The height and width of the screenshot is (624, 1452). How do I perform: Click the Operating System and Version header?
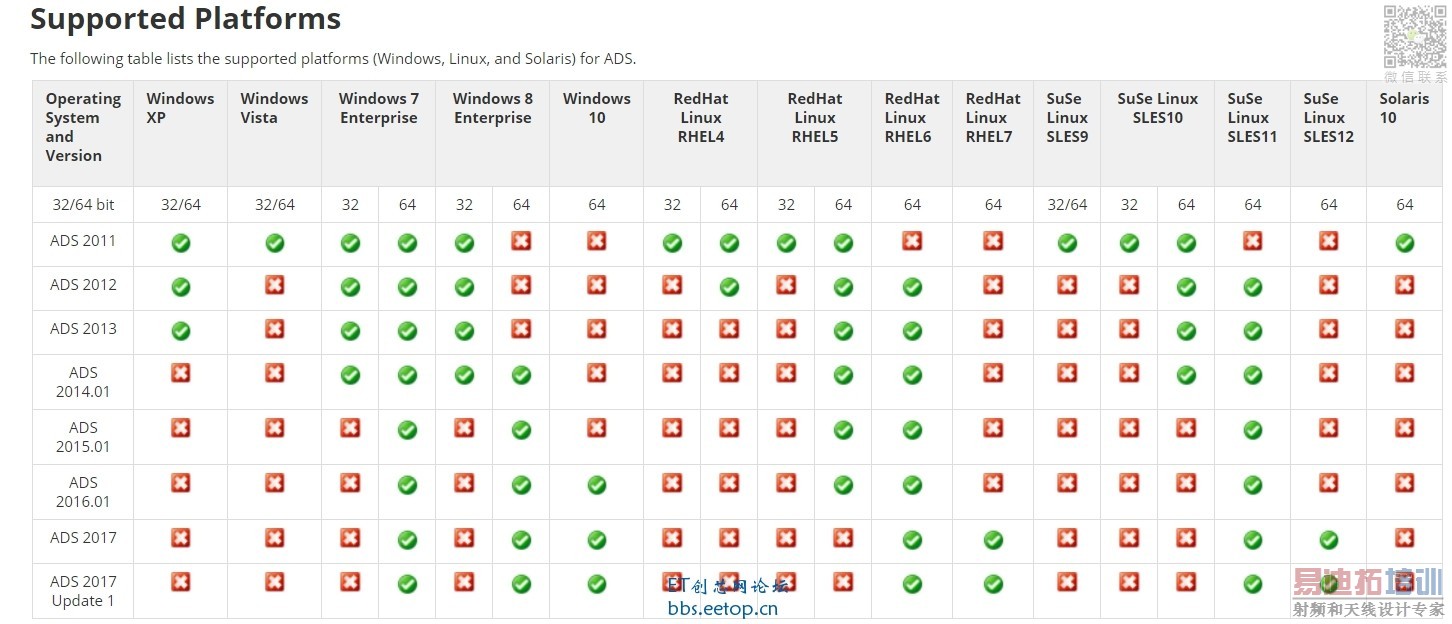pyautogui.click(x=83, y=127)
